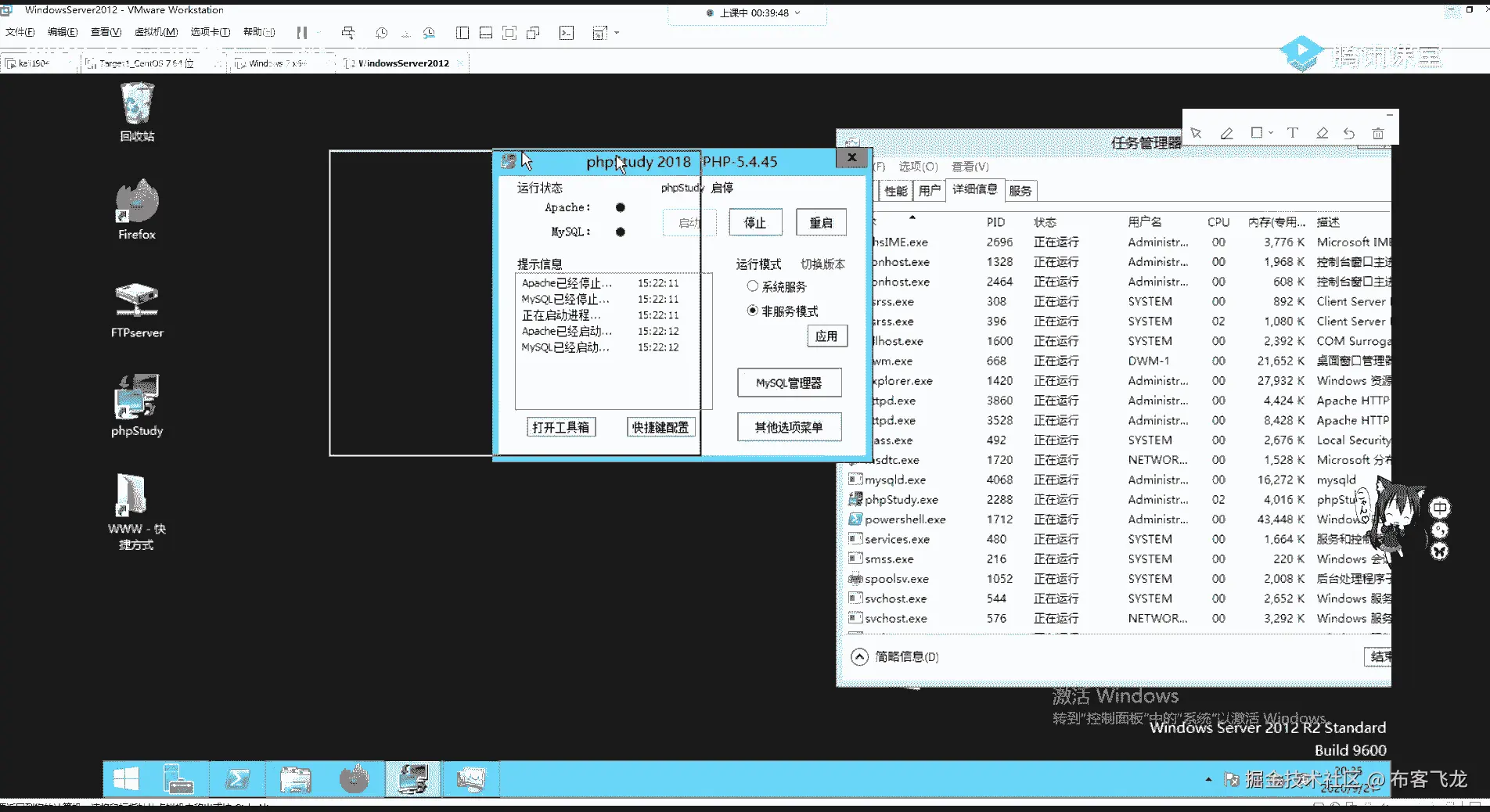The width and height of the screenshot is (1490, 812).
Task: Open the 帮助 menu in VMware
Action: coord(259,32)
